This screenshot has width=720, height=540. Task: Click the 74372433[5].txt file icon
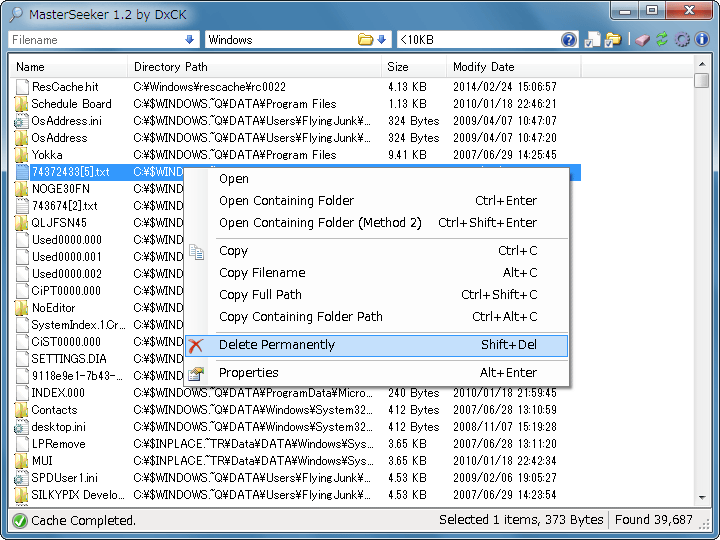tap(22, 172)
